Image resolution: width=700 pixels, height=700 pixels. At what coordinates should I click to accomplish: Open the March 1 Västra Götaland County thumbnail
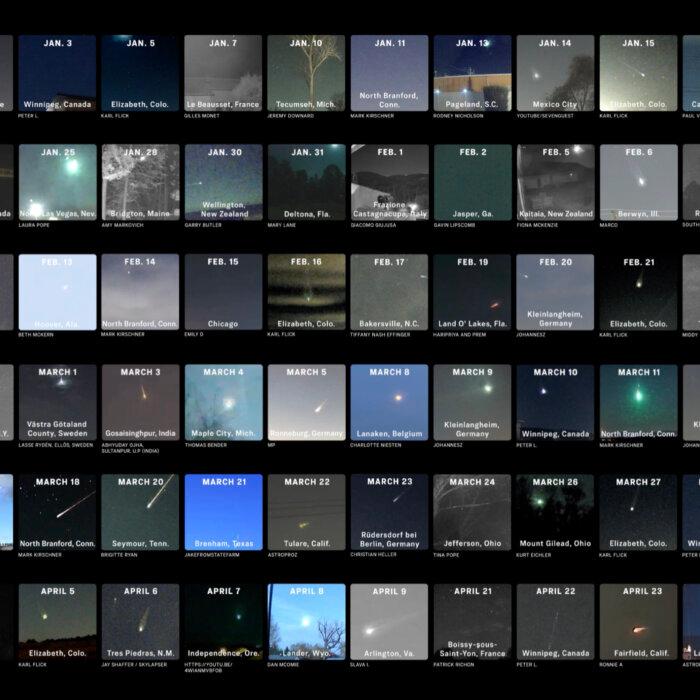[x=58, y=402]
